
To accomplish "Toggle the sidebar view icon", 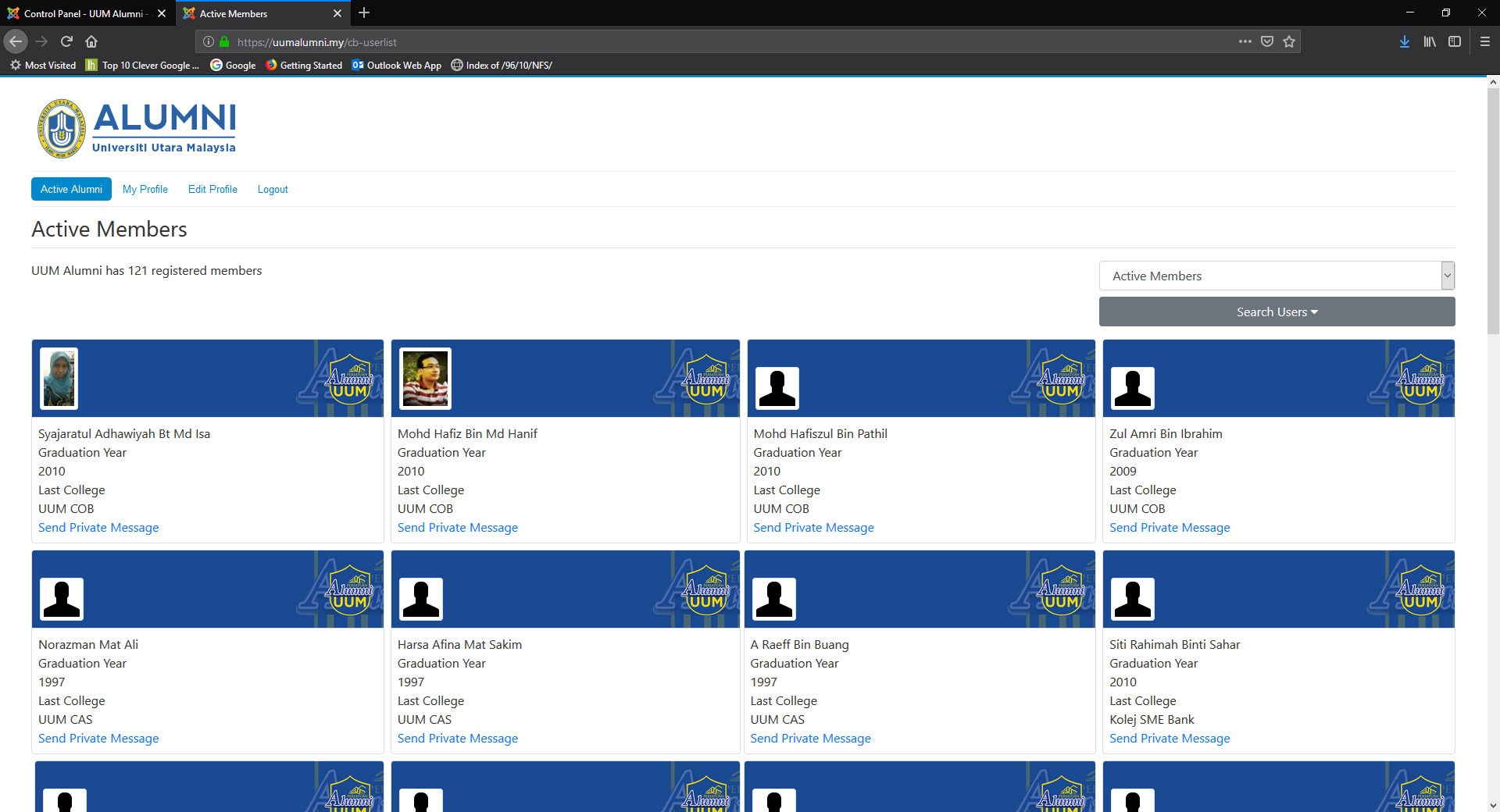I will (x=1455, y=41).
